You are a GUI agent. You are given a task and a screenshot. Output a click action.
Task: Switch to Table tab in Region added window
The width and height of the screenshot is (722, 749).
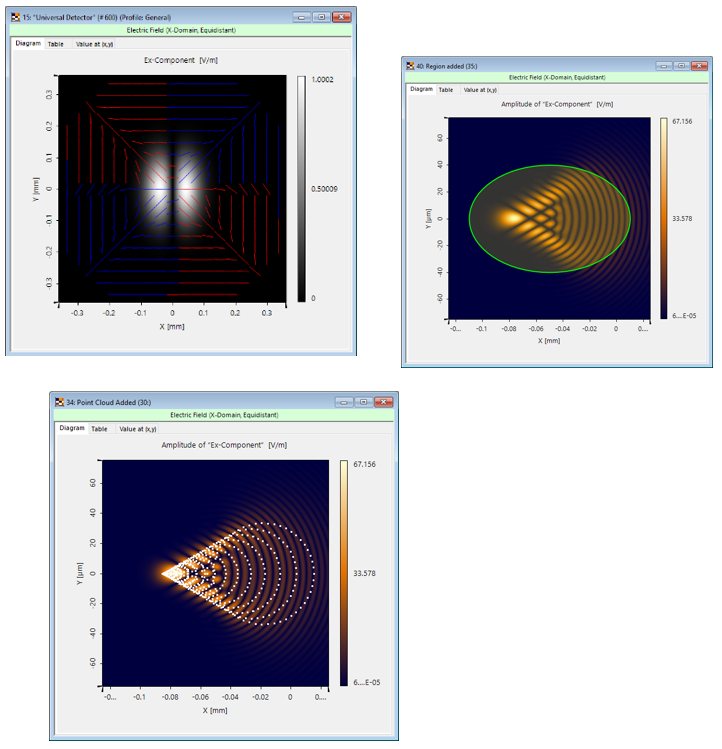tap(445, 90)
